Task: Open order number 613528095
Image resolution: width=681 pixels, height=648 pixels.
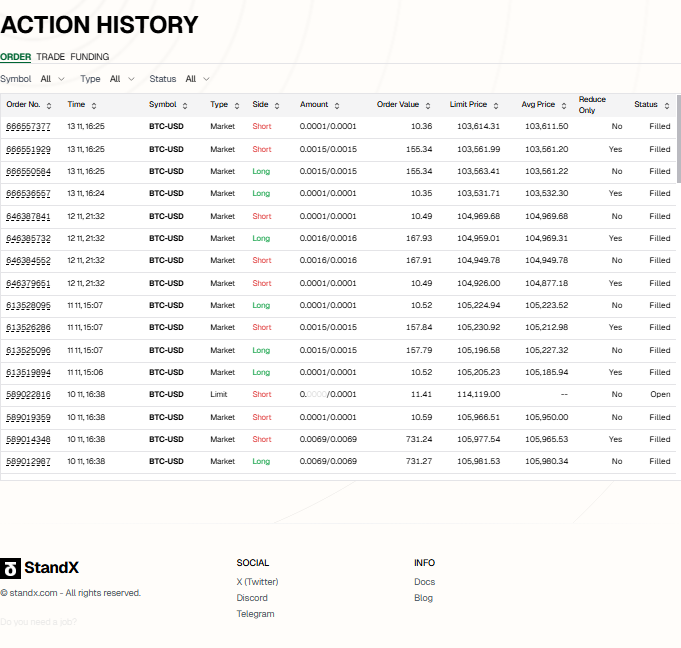Action: pos(28,305)
